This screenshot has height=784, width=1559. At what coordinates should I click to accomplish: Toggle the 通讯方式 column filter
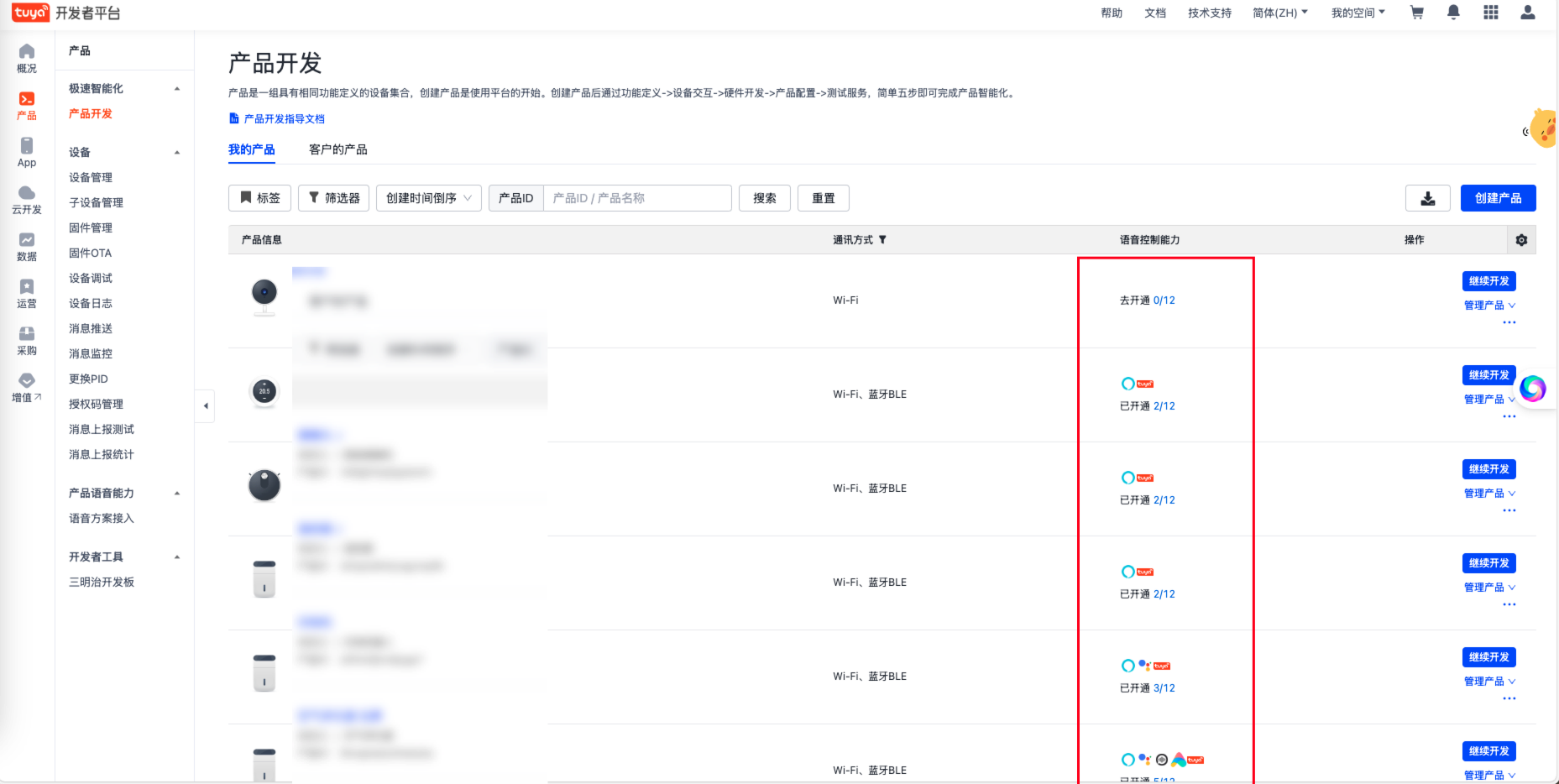(x=882, y=240)
